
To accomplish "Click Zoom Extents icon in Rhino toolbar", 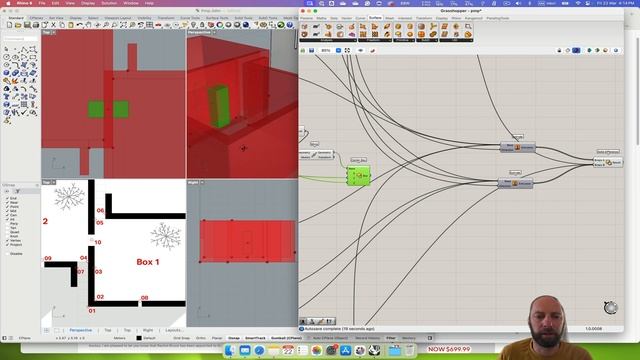I will pos(123,25).
